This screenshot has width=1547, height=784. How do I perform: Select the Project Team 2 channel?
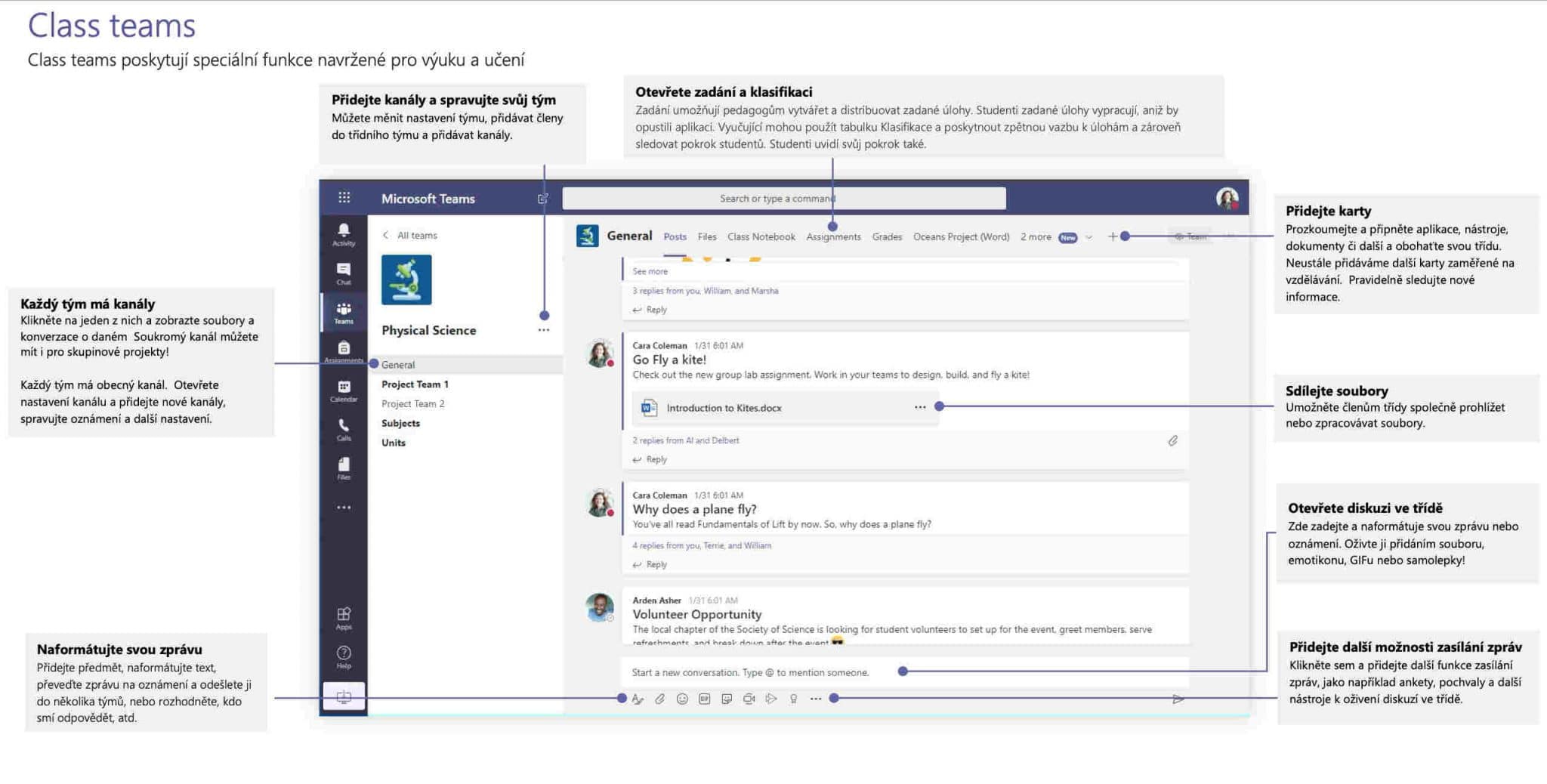pyautogui.click(x=413, y=403)
